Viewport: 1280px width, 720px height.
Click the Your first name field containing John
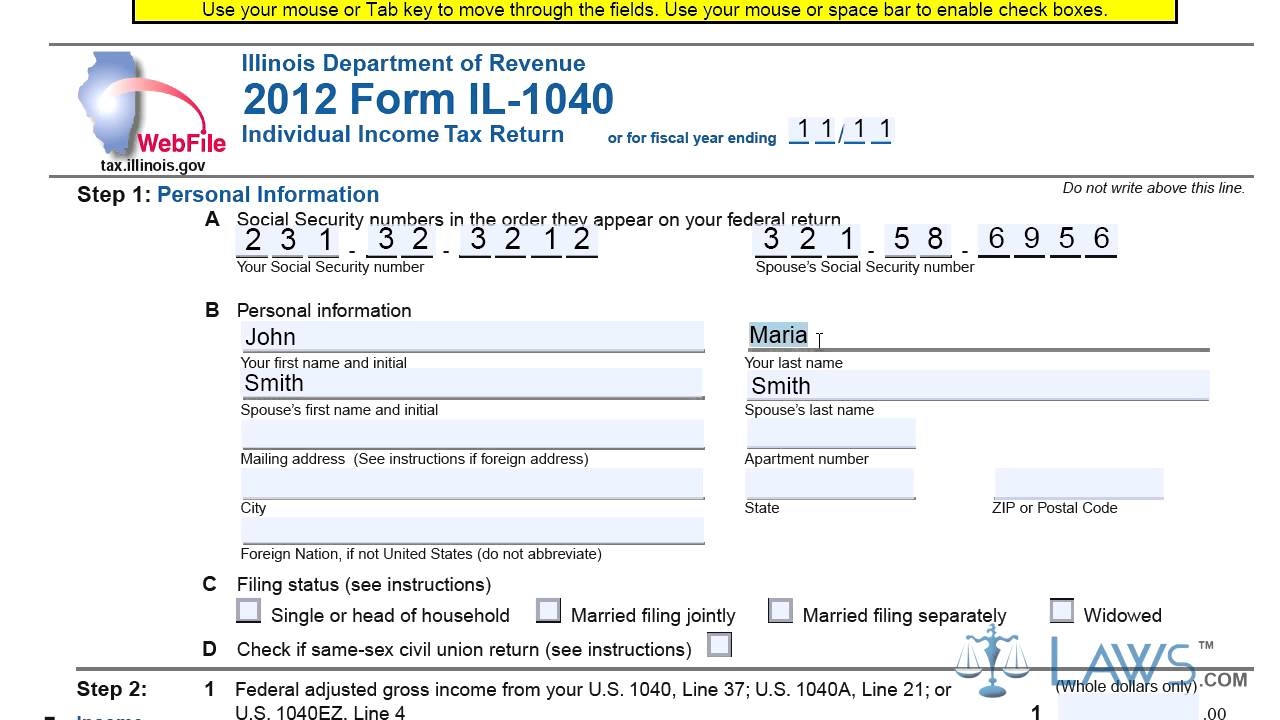472,337
